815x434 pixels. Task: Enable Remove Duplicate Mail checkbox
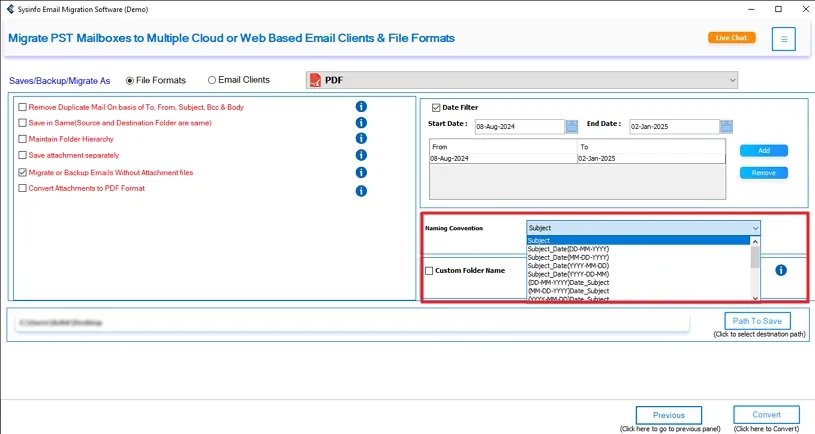click(x=22, y=107)
